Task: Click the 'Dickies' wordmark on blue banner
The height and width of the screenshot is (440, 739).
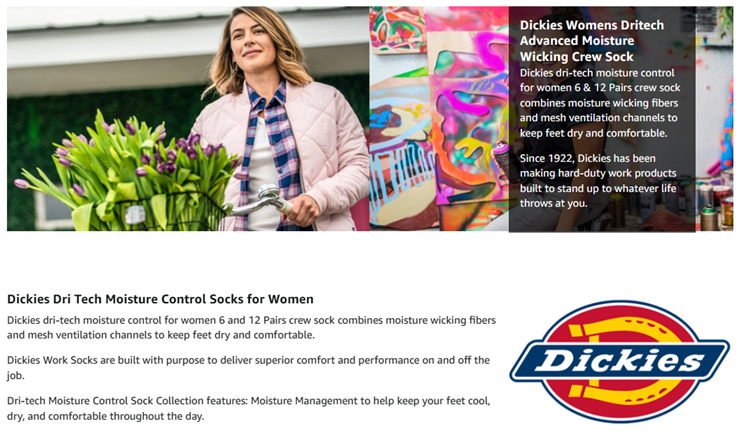Action: point(619,361)
